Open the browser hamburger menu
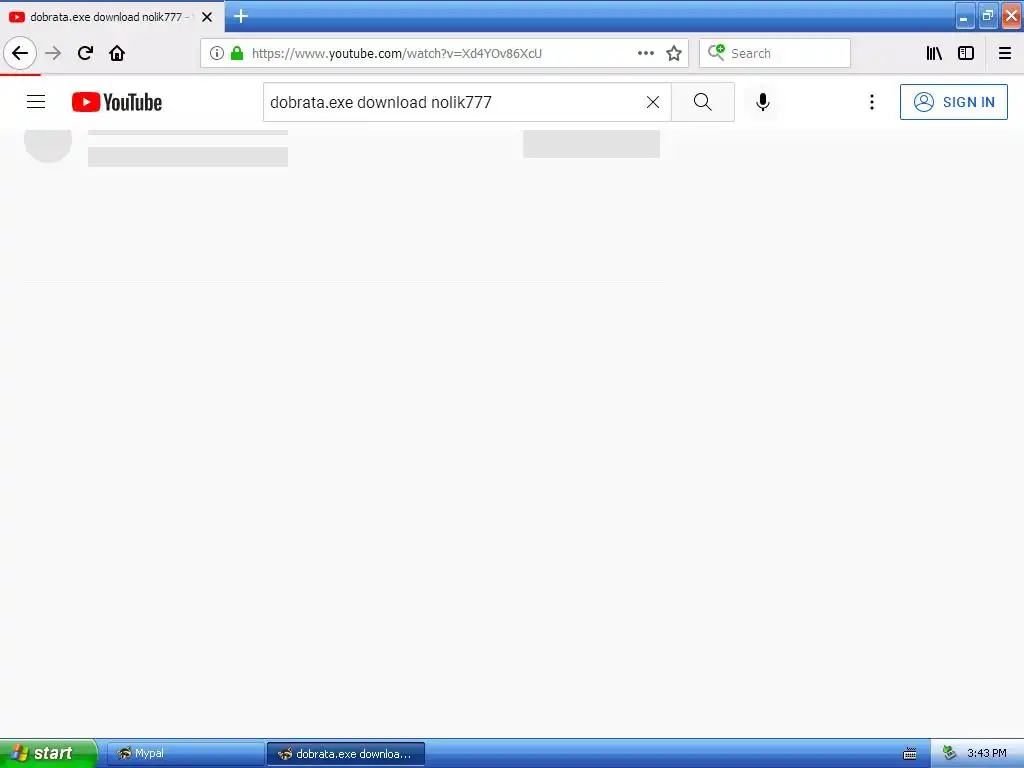 (x=1004, y=53)
